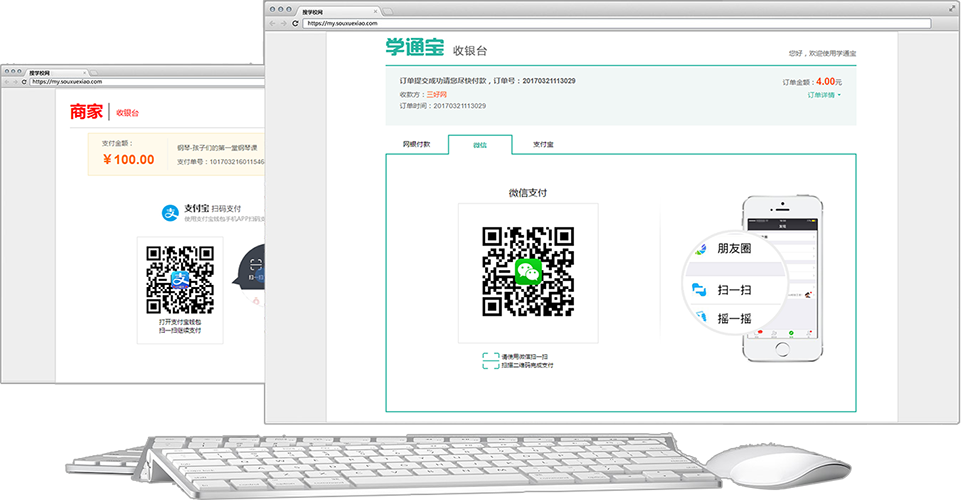Click the 朋友圈 Moments icon in phone illustration
Screen dimensions: 968x500
(700, 248)
